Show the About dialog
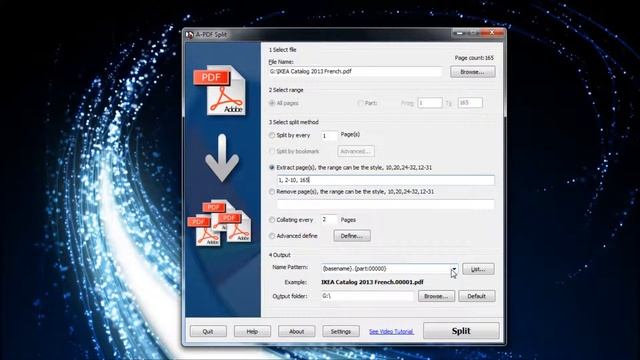Screen dimensions: 640x360 pyautogui.click(x=297, y=331)
